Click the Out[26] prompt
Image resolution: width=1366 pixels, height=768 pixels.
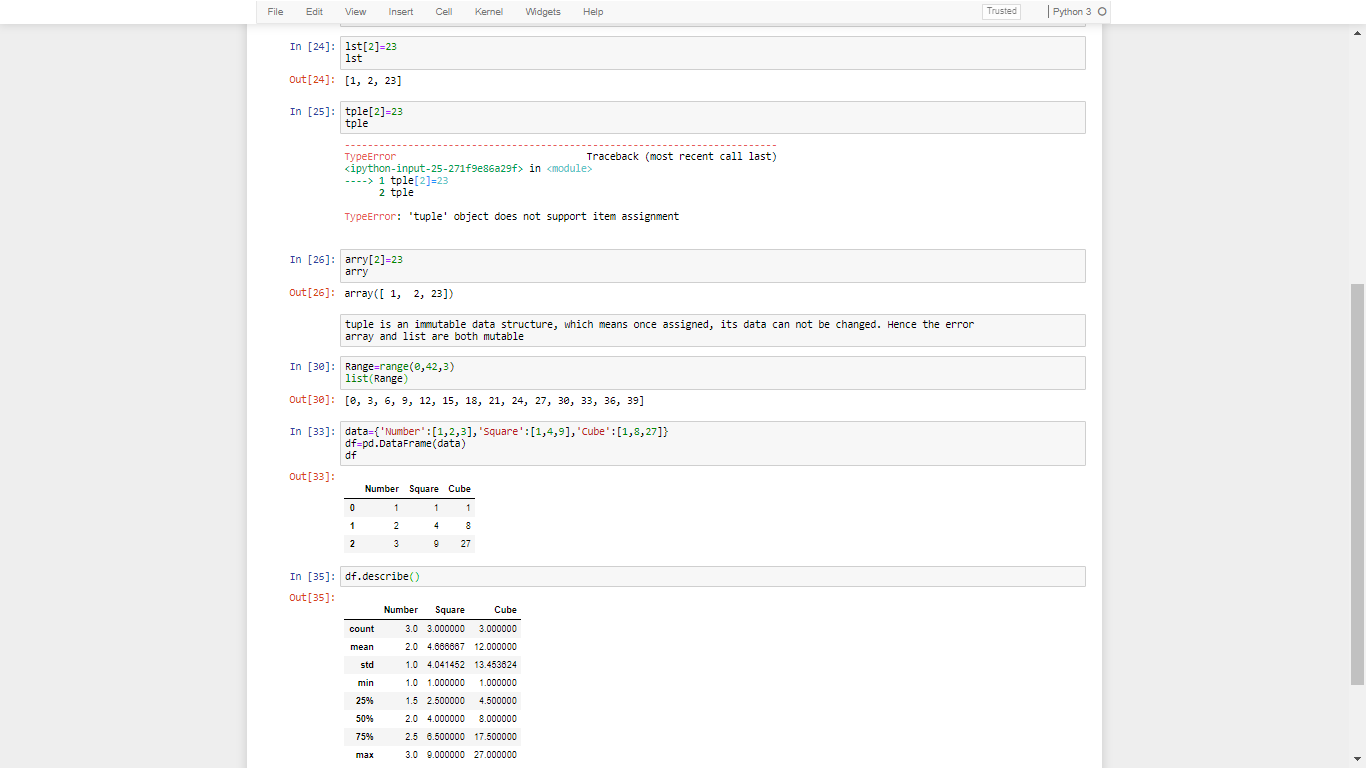pos(312,293)
